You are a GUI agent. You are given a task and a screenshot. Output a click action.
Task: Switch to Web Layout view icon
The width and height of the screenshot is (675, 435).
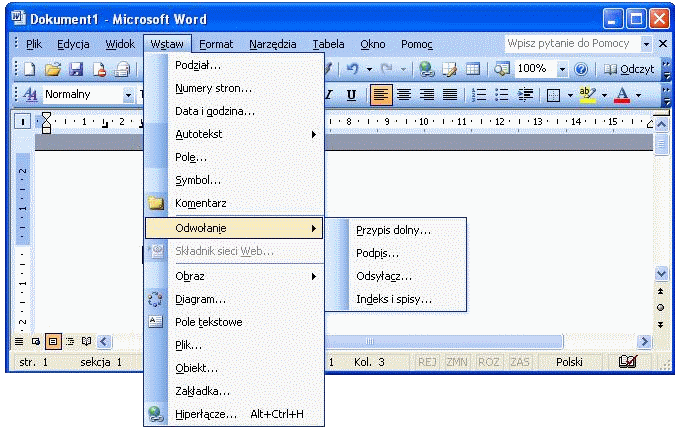tap(36, 342)
